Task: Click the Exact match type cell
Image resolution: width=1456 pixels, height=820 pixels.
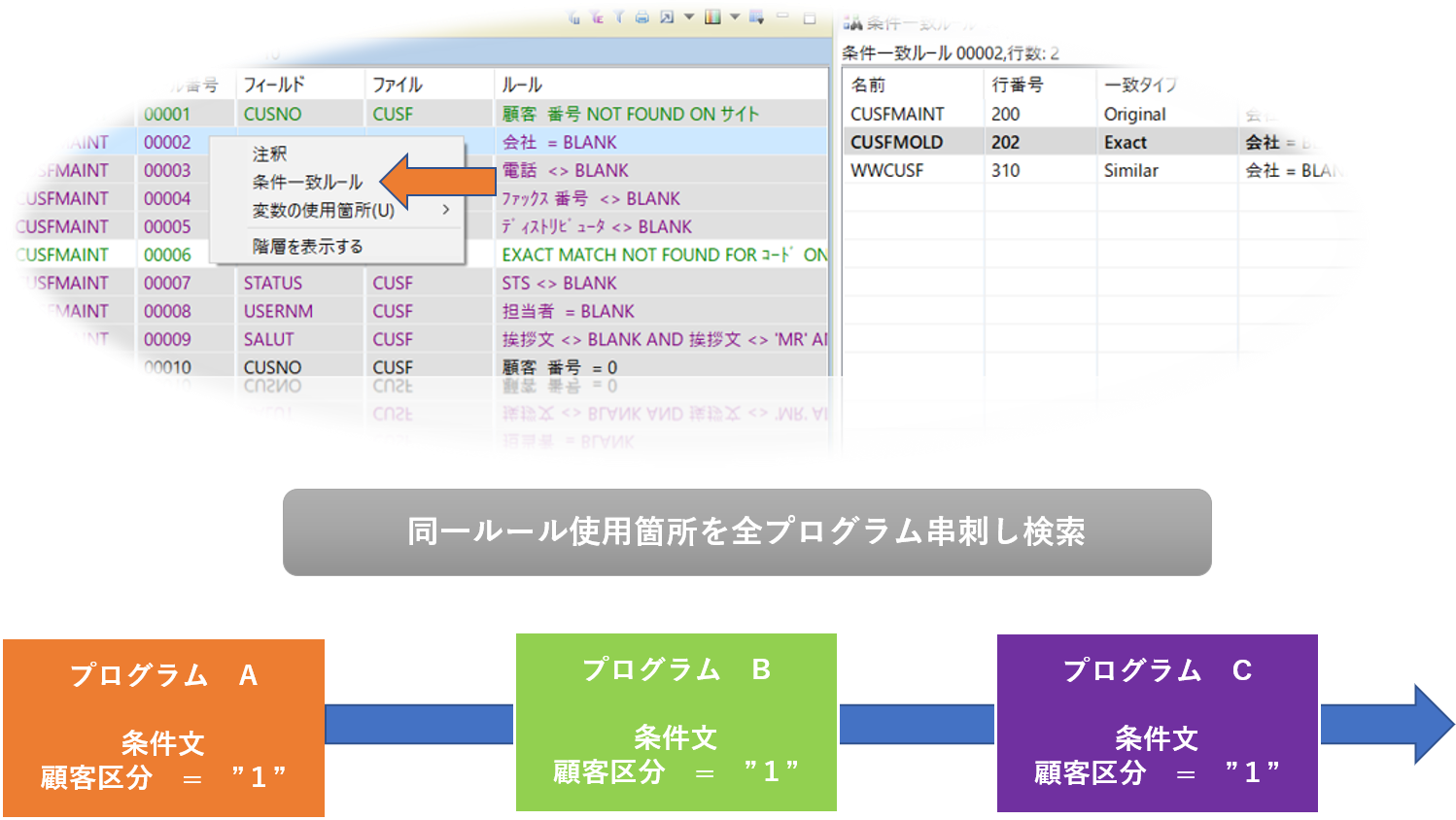Action: 1125,142
